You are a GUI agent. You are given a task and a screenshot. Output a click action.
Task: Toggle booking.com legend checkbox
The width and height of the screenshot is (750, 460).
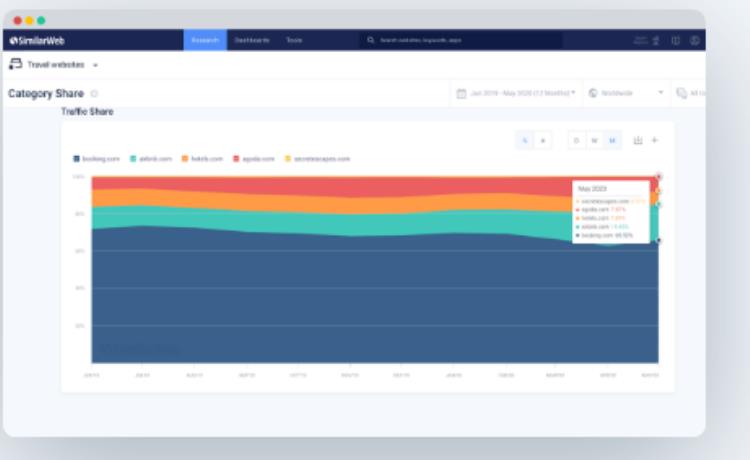(x=77, y=159)
